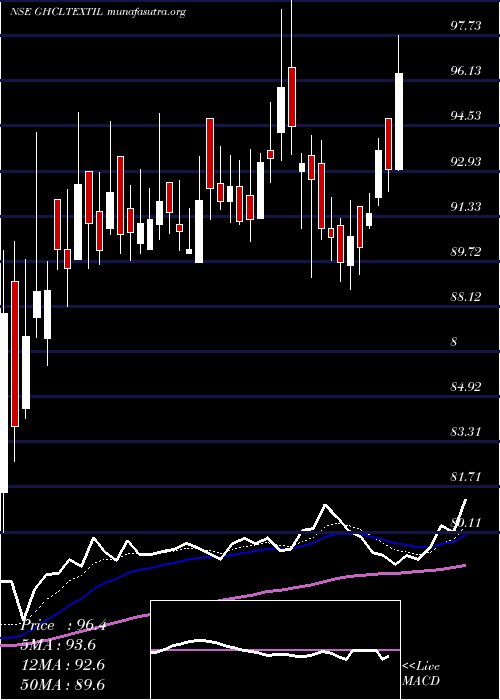Click the <<Live MACD label
This screenshot has height=700, width=500.
(421, 674)
